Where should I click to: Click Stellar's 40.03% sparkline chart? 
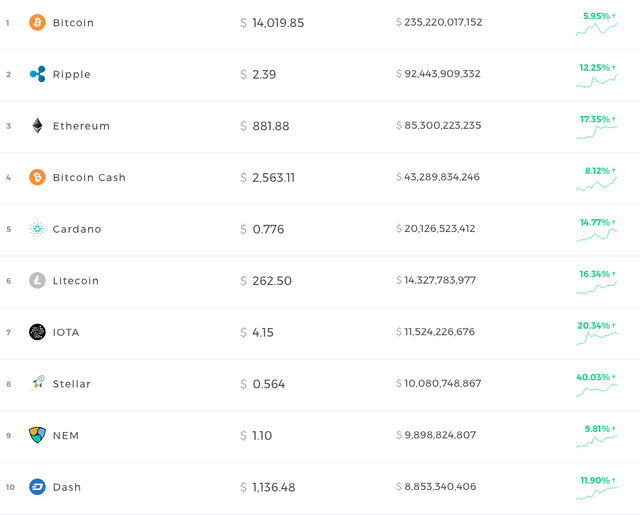[597, 390]
